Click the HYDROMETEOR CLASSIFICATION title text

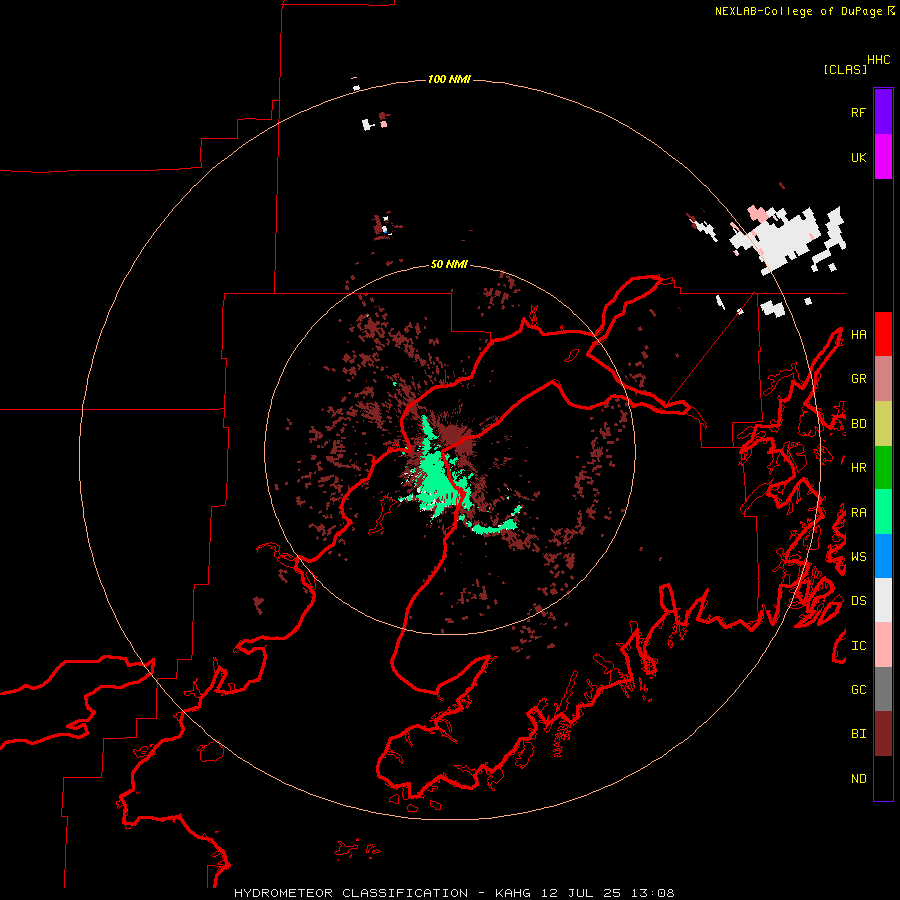[x=350, y=893]
